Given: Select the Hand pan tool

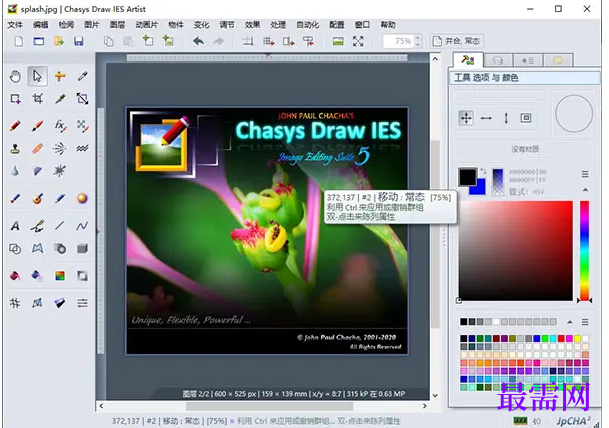Looking at the screenshot, I should click(15, 76).
